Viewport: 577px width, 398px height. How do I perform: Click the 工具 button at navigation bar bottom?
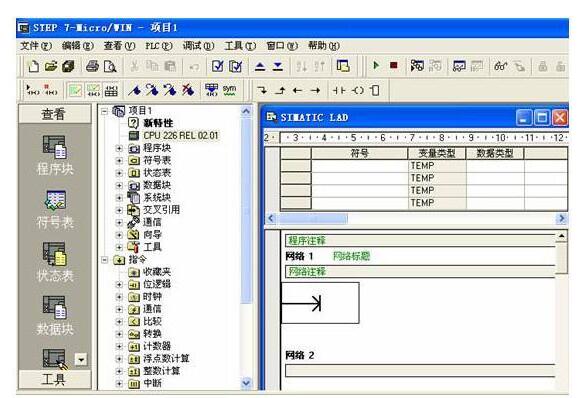[x=54, y=379]
